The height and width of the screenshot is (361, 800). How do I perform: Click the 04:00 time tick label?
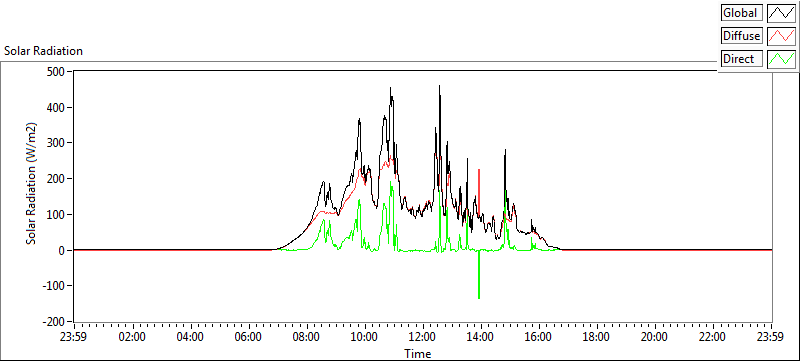pos(191,337)
